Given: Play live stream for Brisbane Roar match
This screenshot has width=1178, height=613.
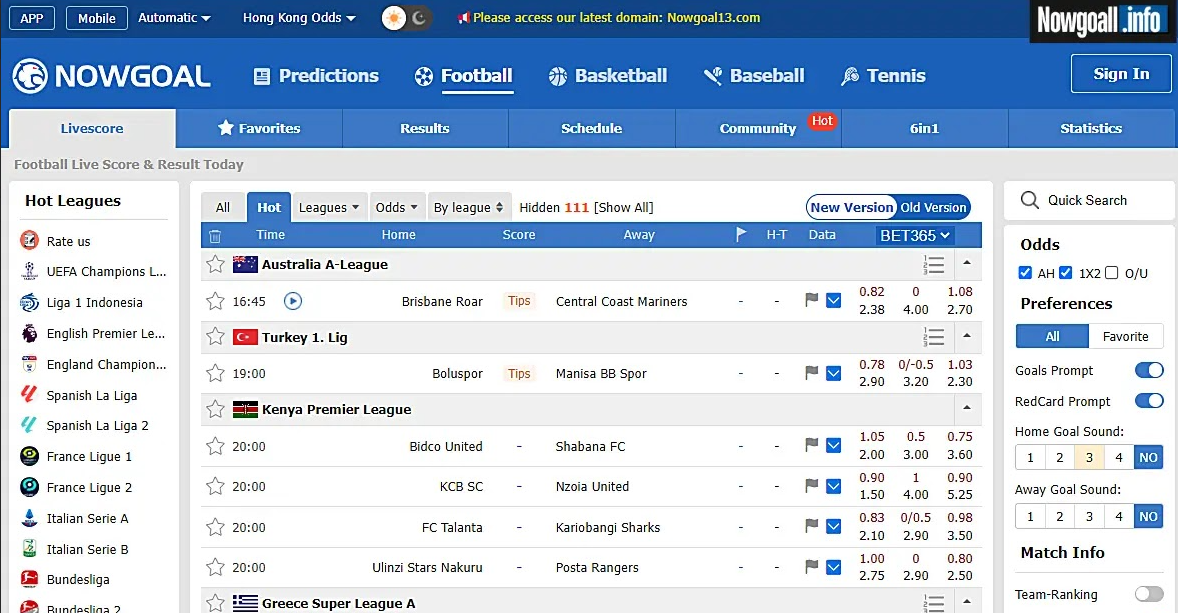Looking at the screenshot, I should [x=293, y=301].
